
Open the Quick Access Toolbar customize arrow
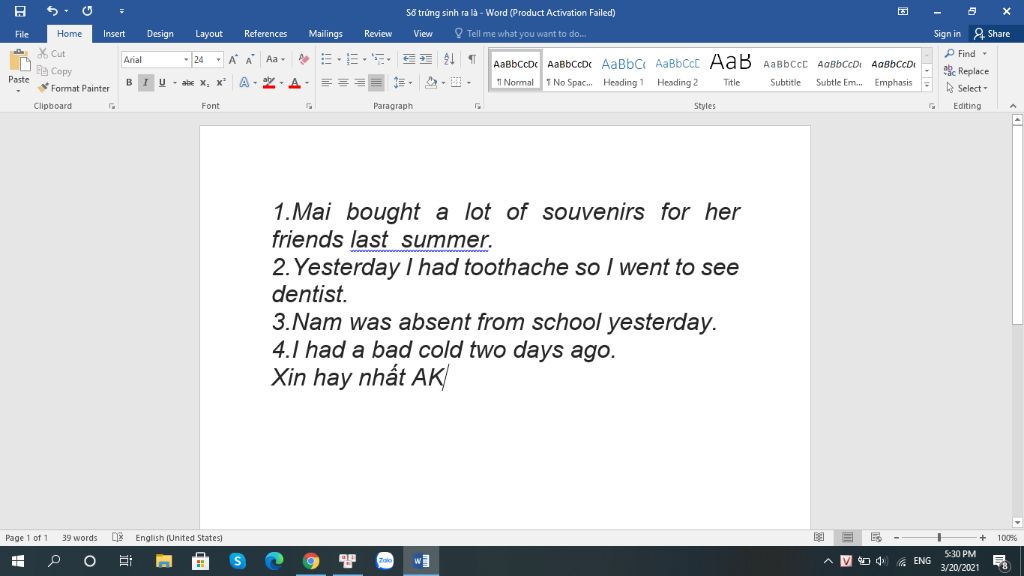pyautogui.click(x=121, y=11)
